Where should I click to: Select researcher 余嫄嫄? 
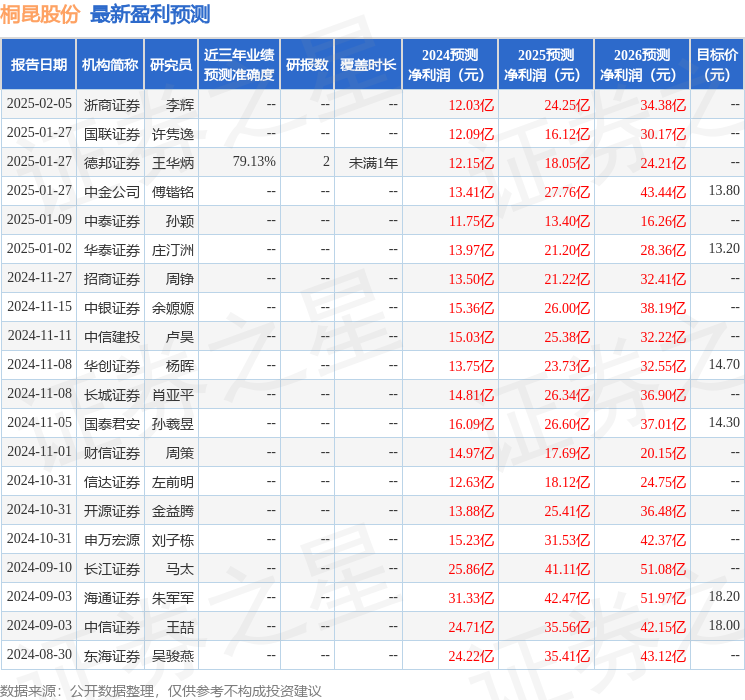click(x=173, y=307)
